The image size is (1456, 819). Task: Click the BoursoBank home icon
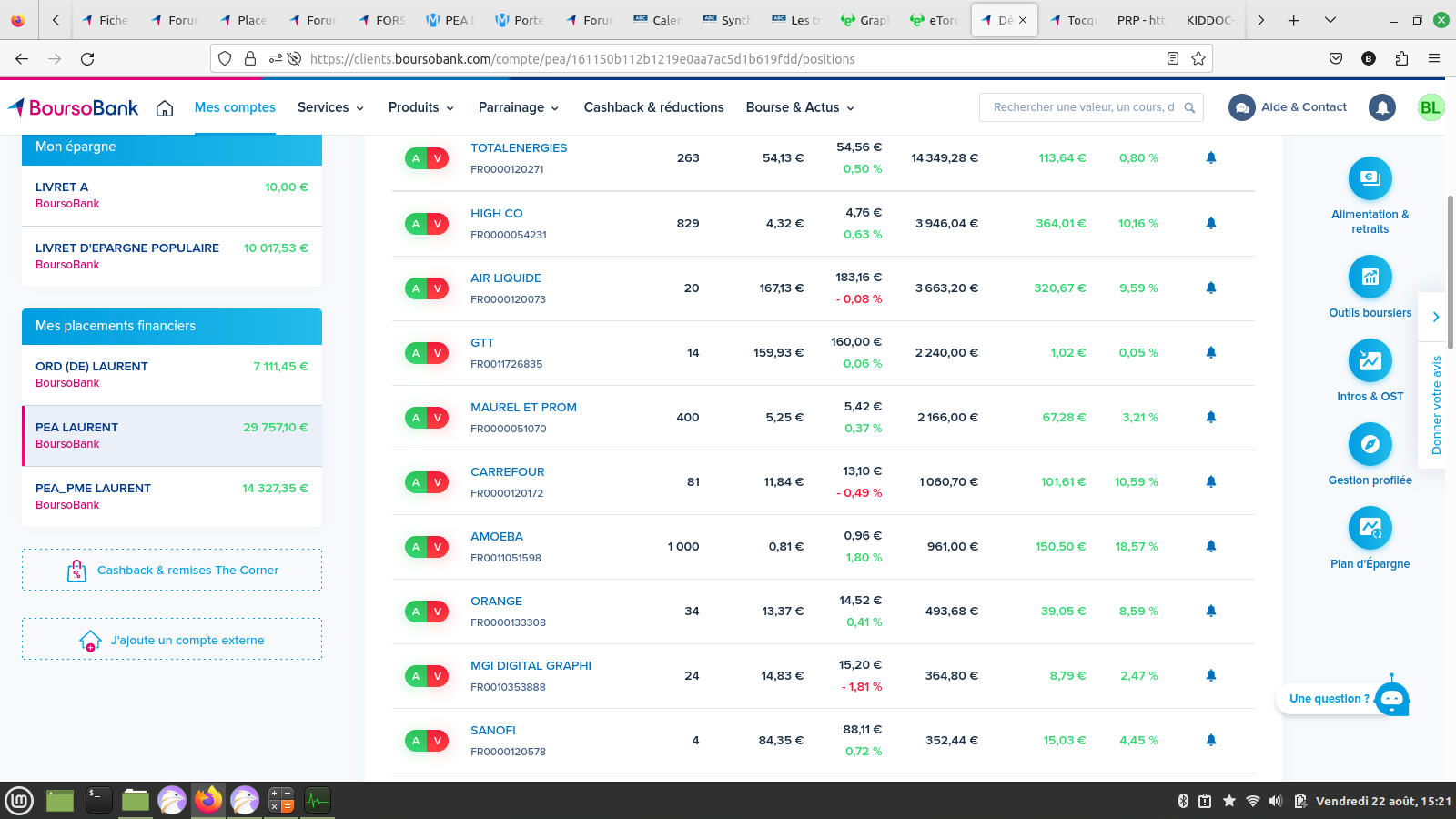(165, 108)
